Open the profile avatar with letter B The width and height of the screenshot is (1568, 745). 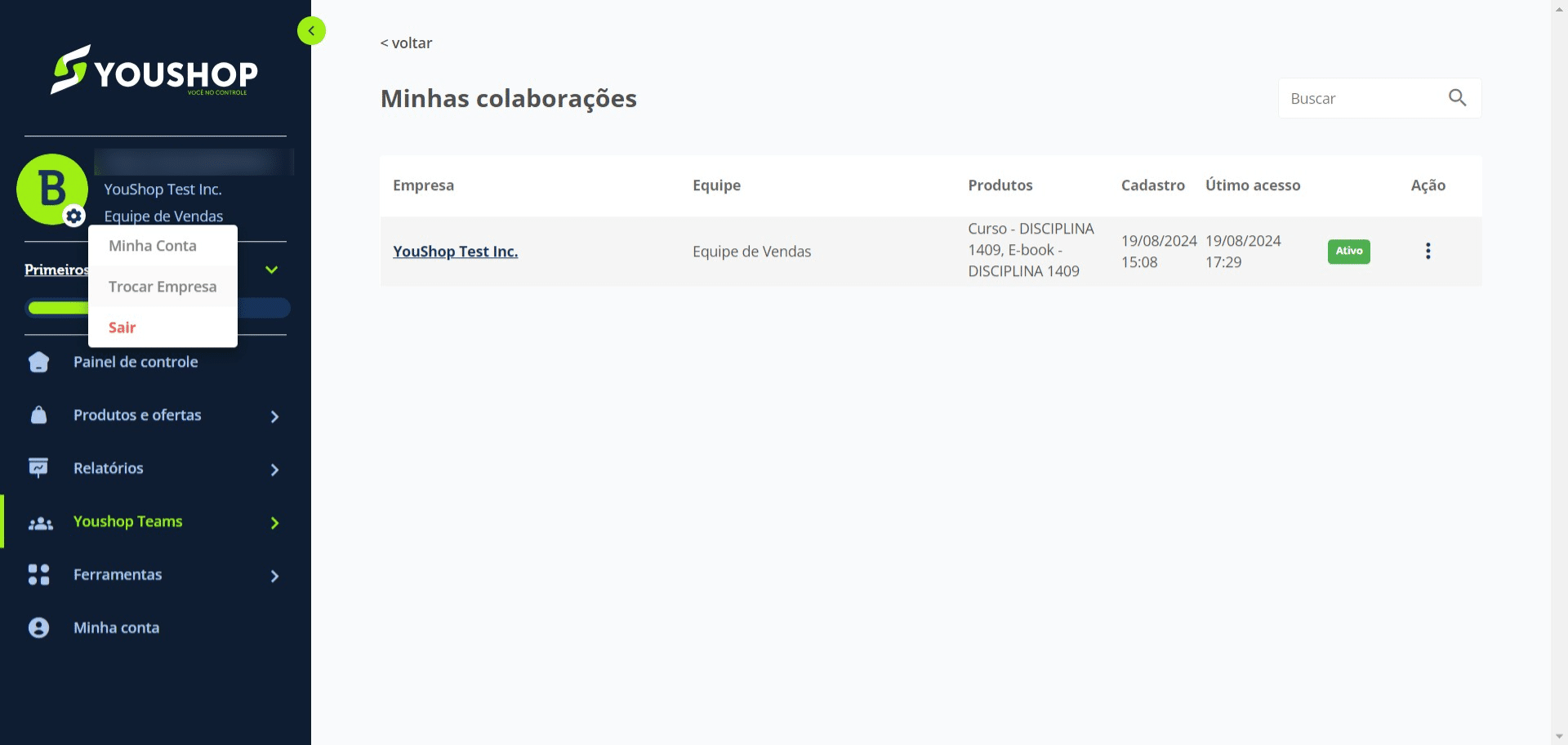point(52,190)
